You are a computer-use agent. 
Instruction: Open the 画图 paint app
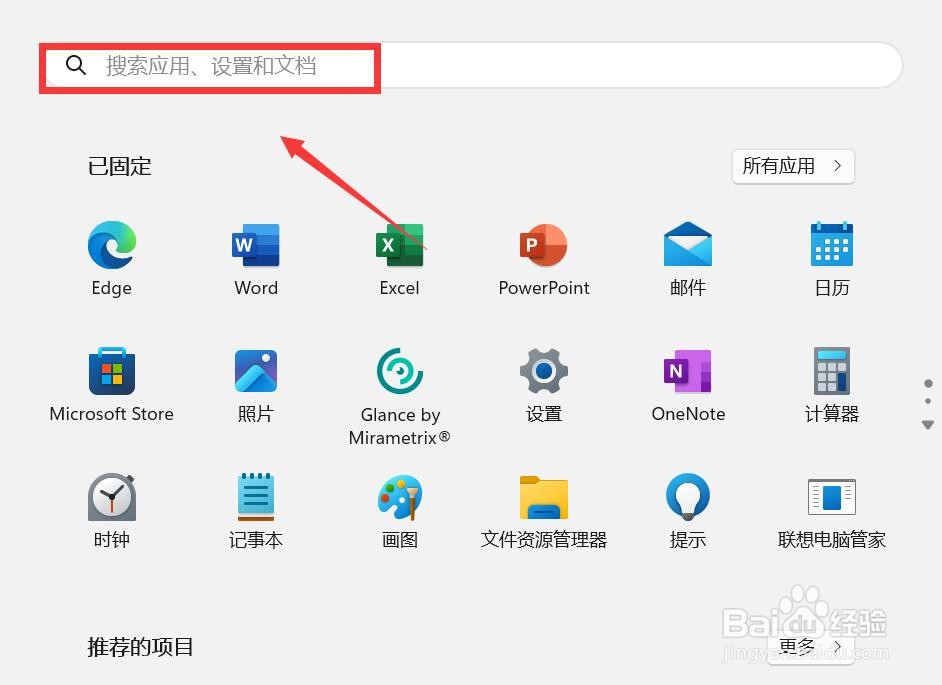pos(400,511)
